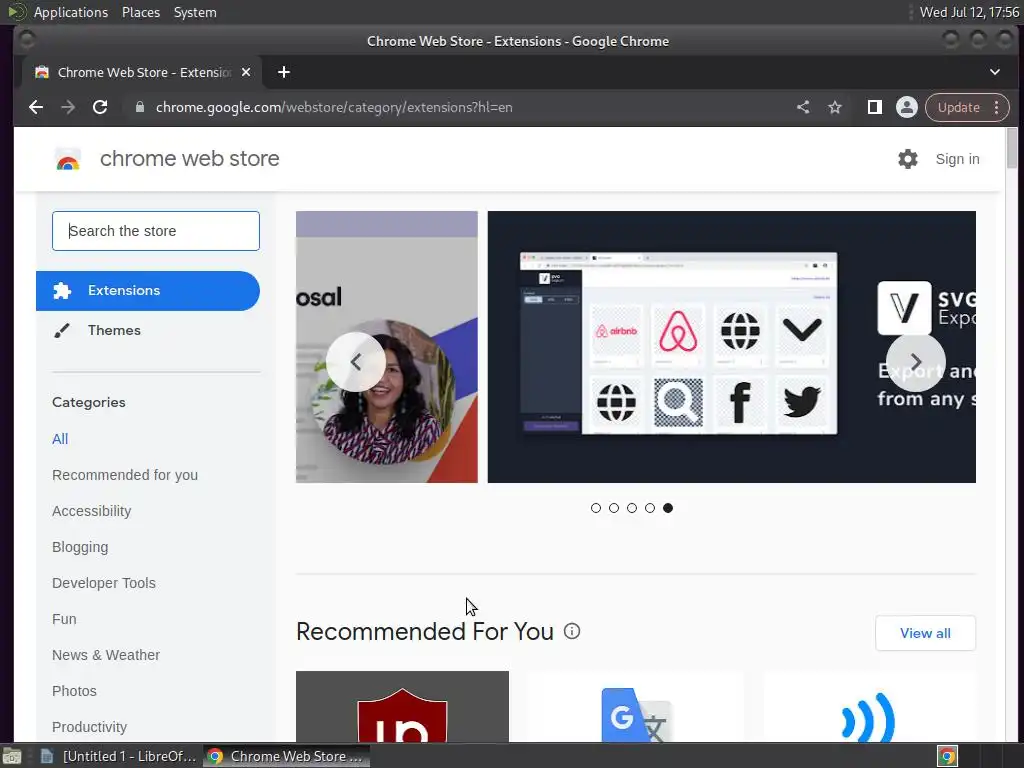Open Fun category
Screen dimensions: 1024x768
tap(64, 618)
